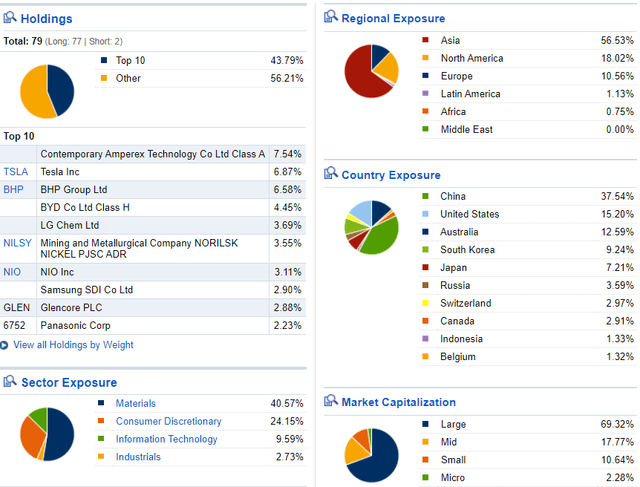
Task: Click the Other orange legend swatch
Action: pyautogui.click(x=104, y=78)
